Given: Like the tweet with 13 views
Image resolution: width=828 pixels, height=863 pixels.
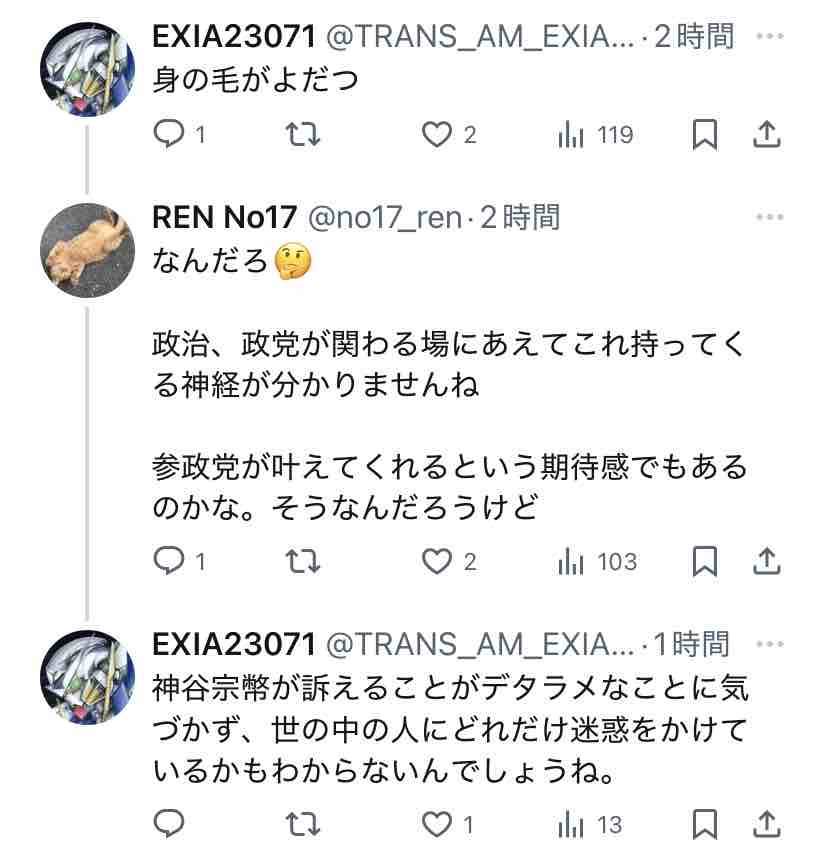Looking at the screenshot, I should [x=448, y=824].
